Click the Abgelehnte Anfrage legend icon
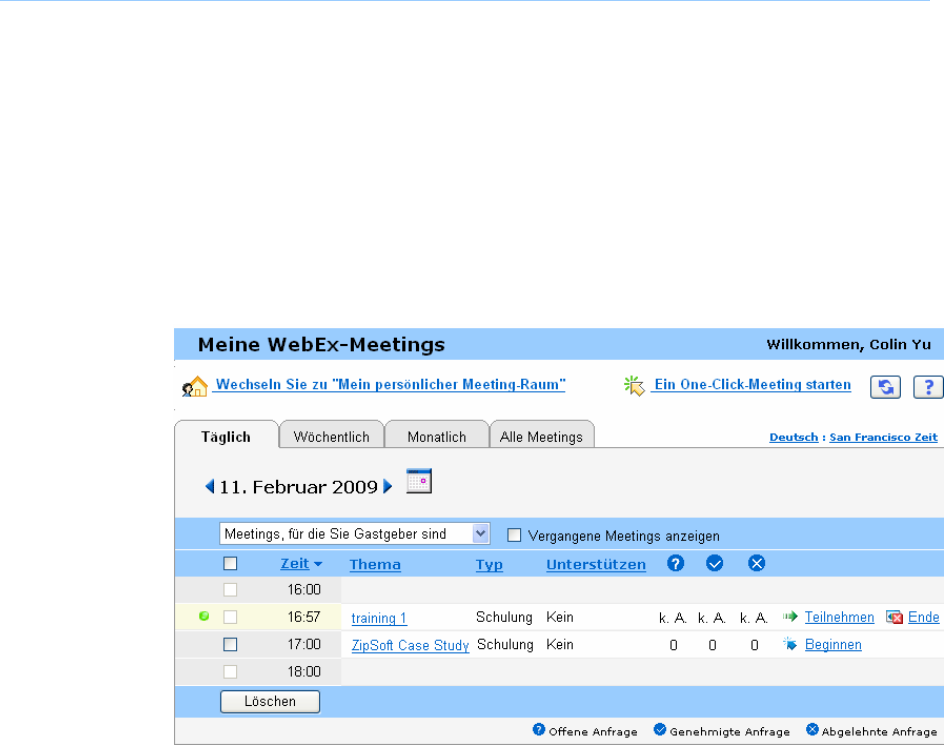The image size is (944, 745). coord(812,729)
